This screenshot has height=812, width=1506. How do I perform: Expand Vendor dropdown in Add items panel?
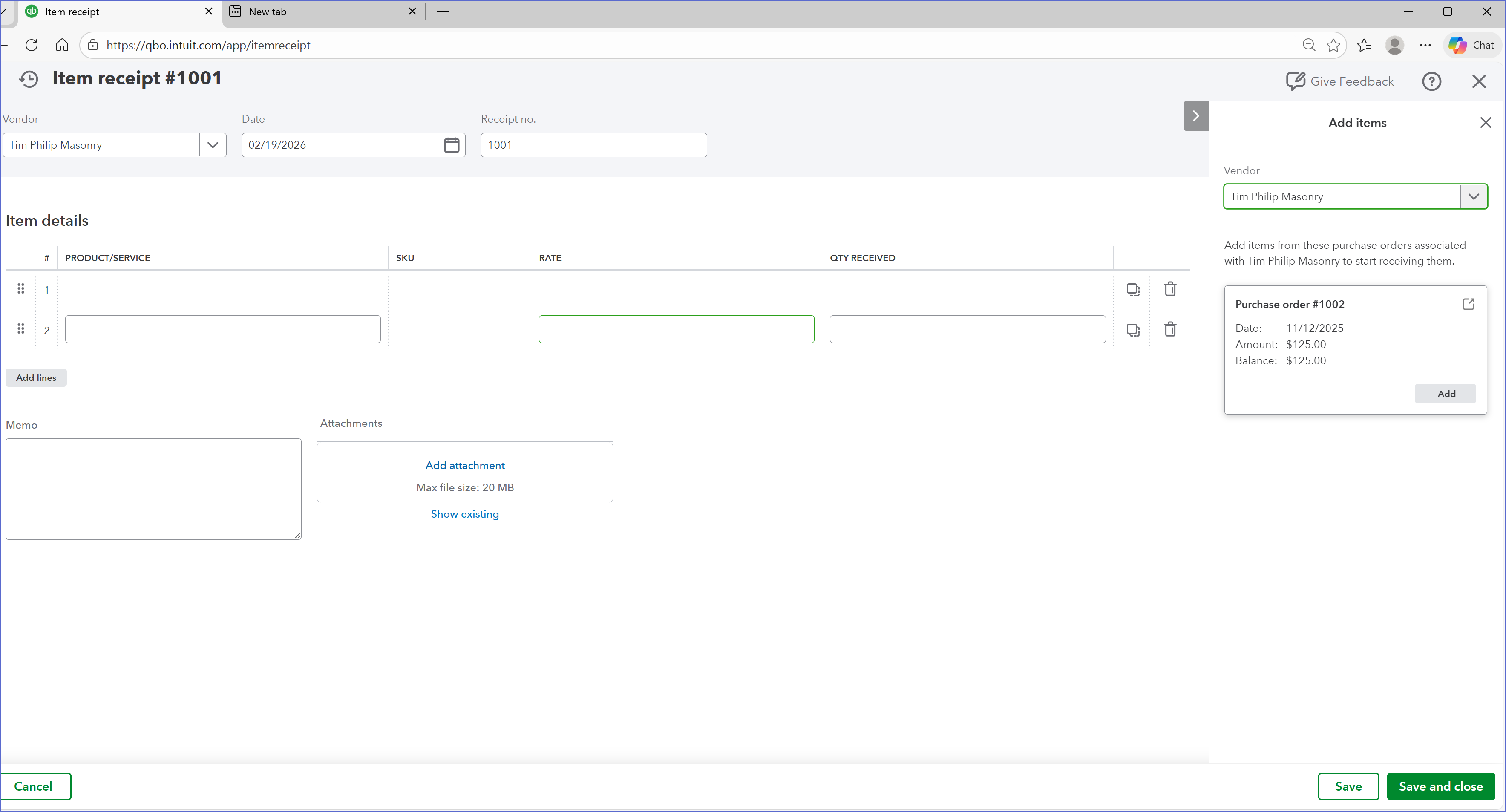(x=1473, y=196)
